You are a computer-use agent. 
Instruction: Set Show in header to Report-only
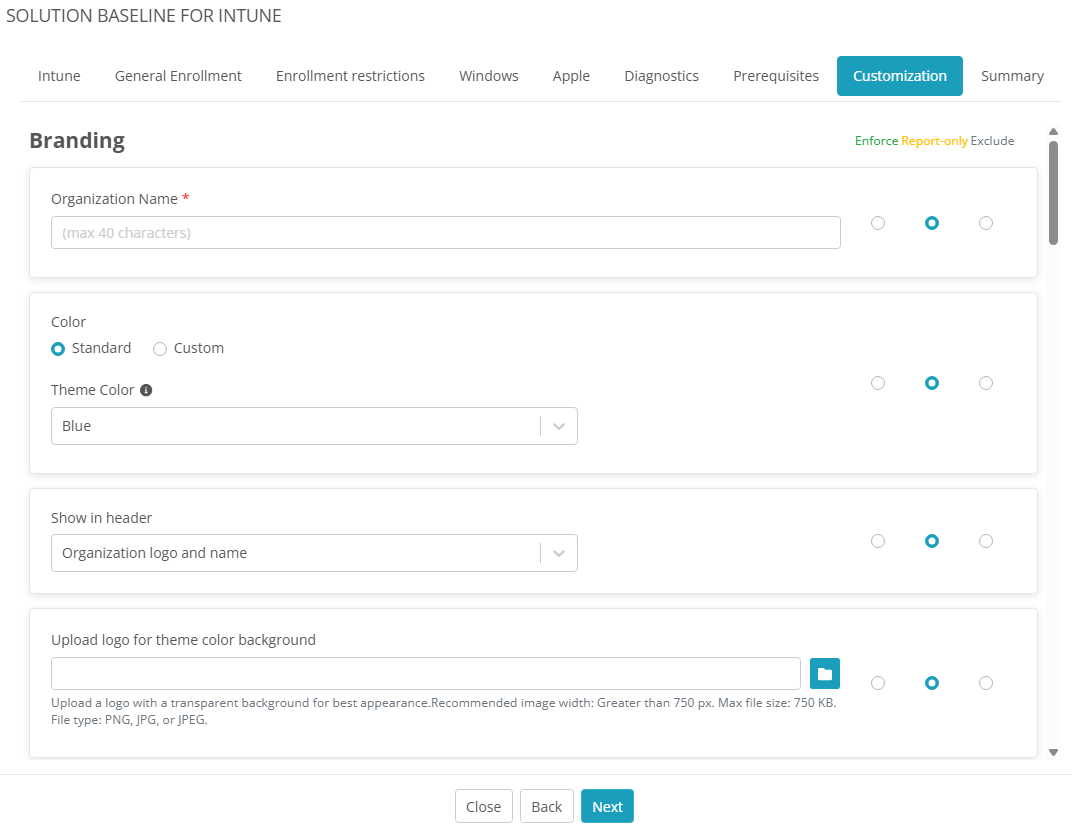point(931,541)
